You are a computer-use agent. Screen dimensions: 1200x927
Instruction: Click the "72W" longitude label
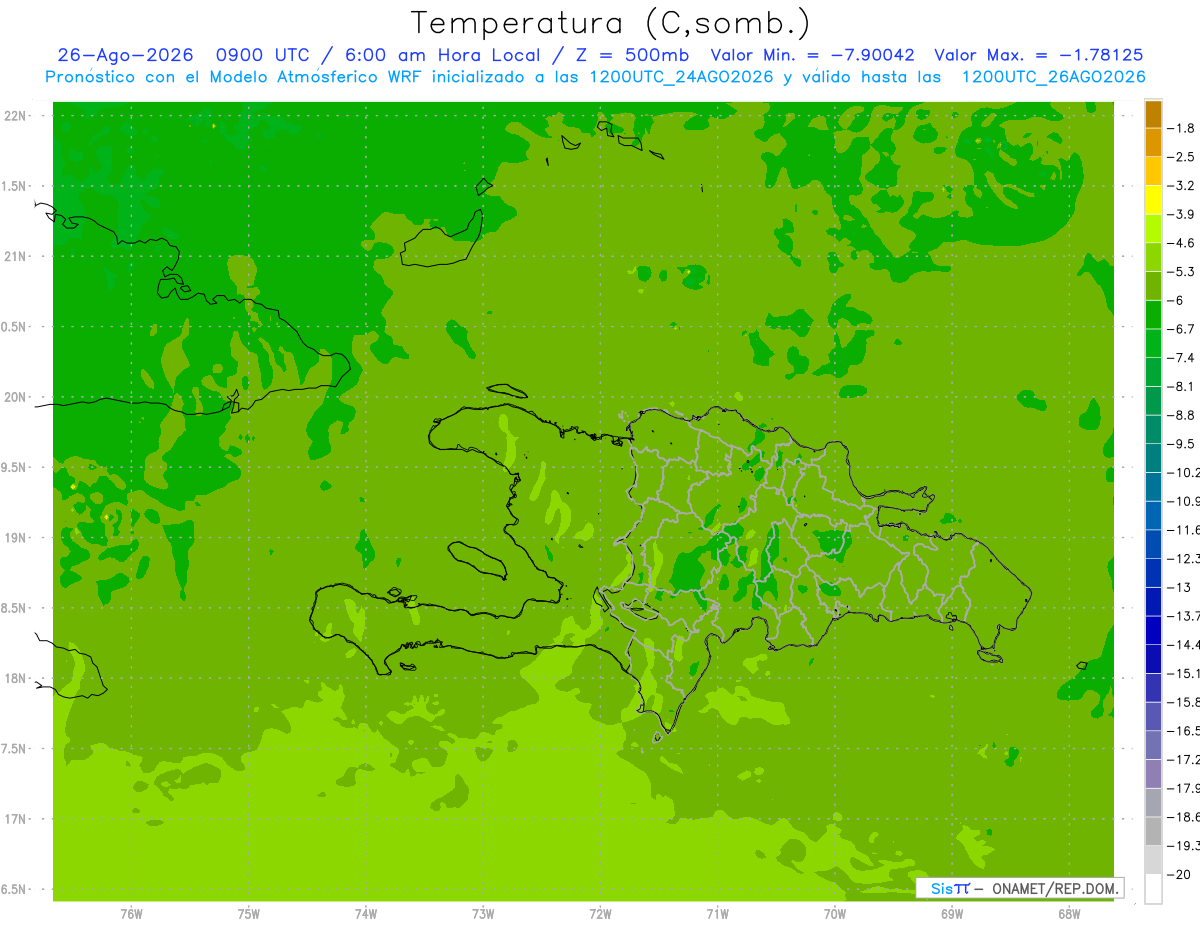click(x=600, y=914)
